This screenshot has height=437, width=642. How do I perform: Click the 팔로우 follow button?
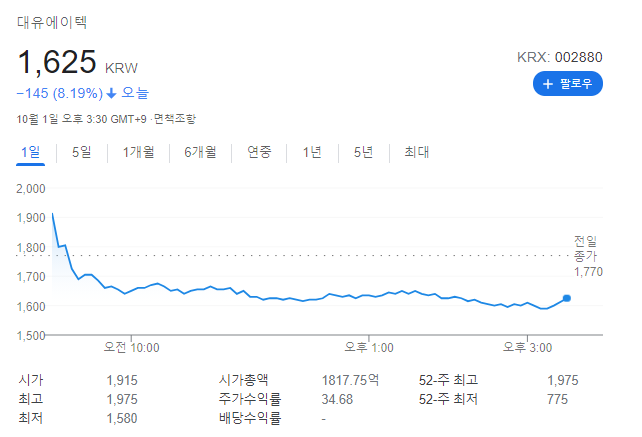[x=567, y=84]
